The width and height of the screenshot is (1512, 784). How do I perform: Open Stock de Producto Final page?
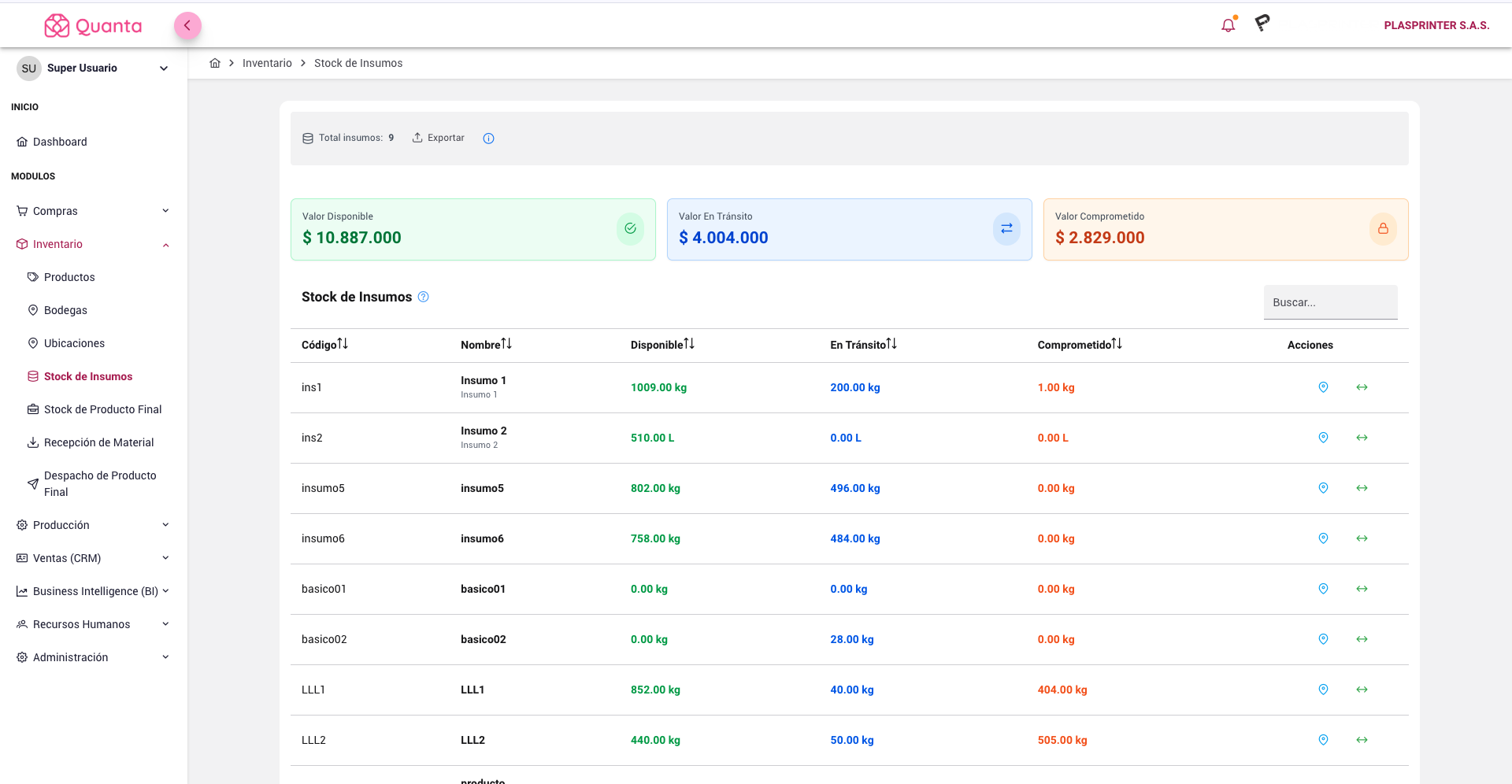coord(102,409)
